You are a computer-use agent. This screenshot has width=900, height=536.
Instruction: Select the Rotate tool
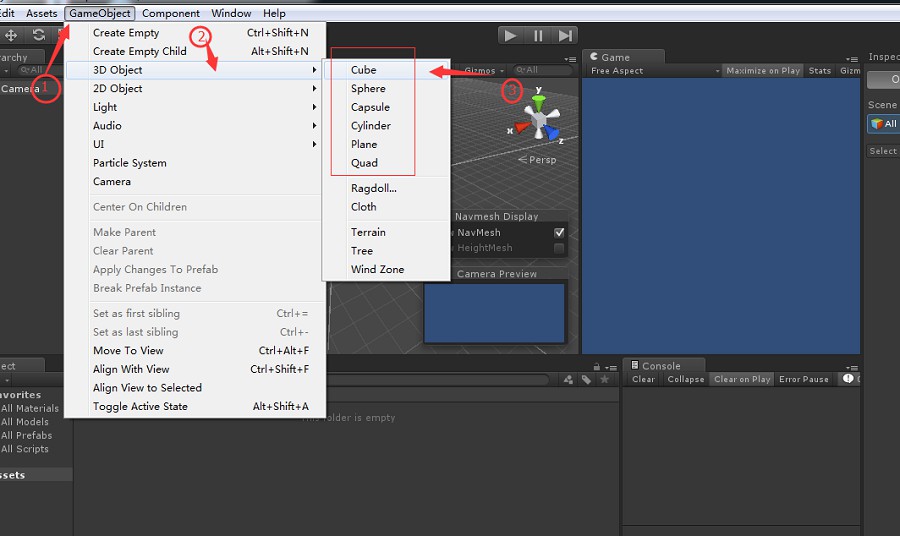click(x=38, y=36)
